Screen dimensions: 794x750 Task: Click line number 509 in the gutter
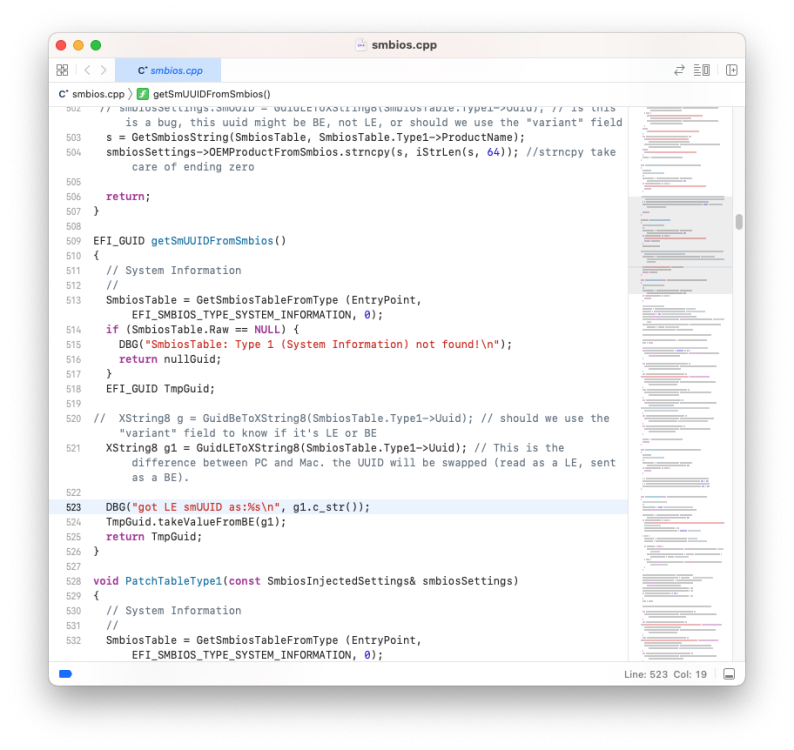[73, 241]
